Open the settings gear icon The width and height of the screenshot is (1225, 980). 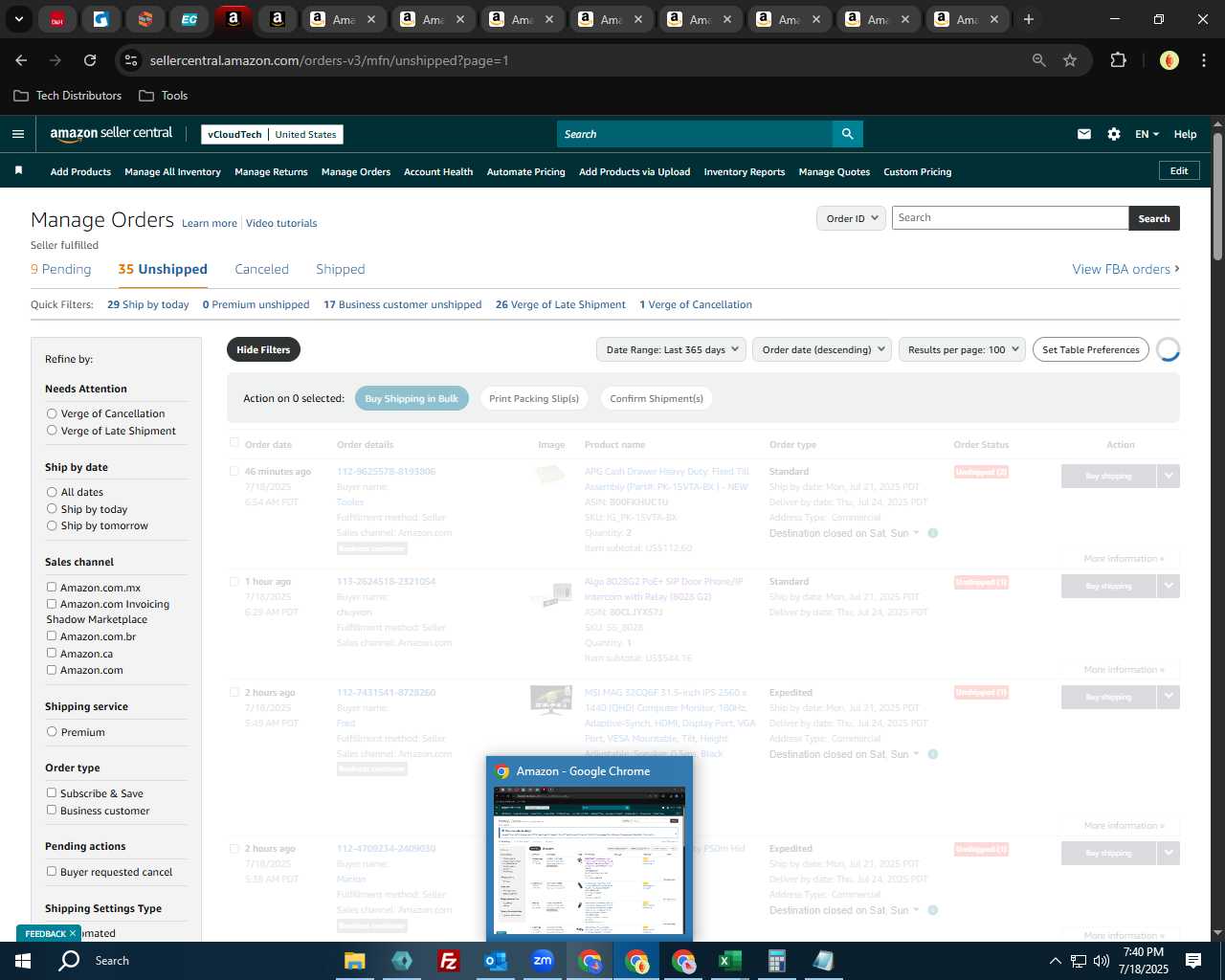click(x=1113, y=134)
